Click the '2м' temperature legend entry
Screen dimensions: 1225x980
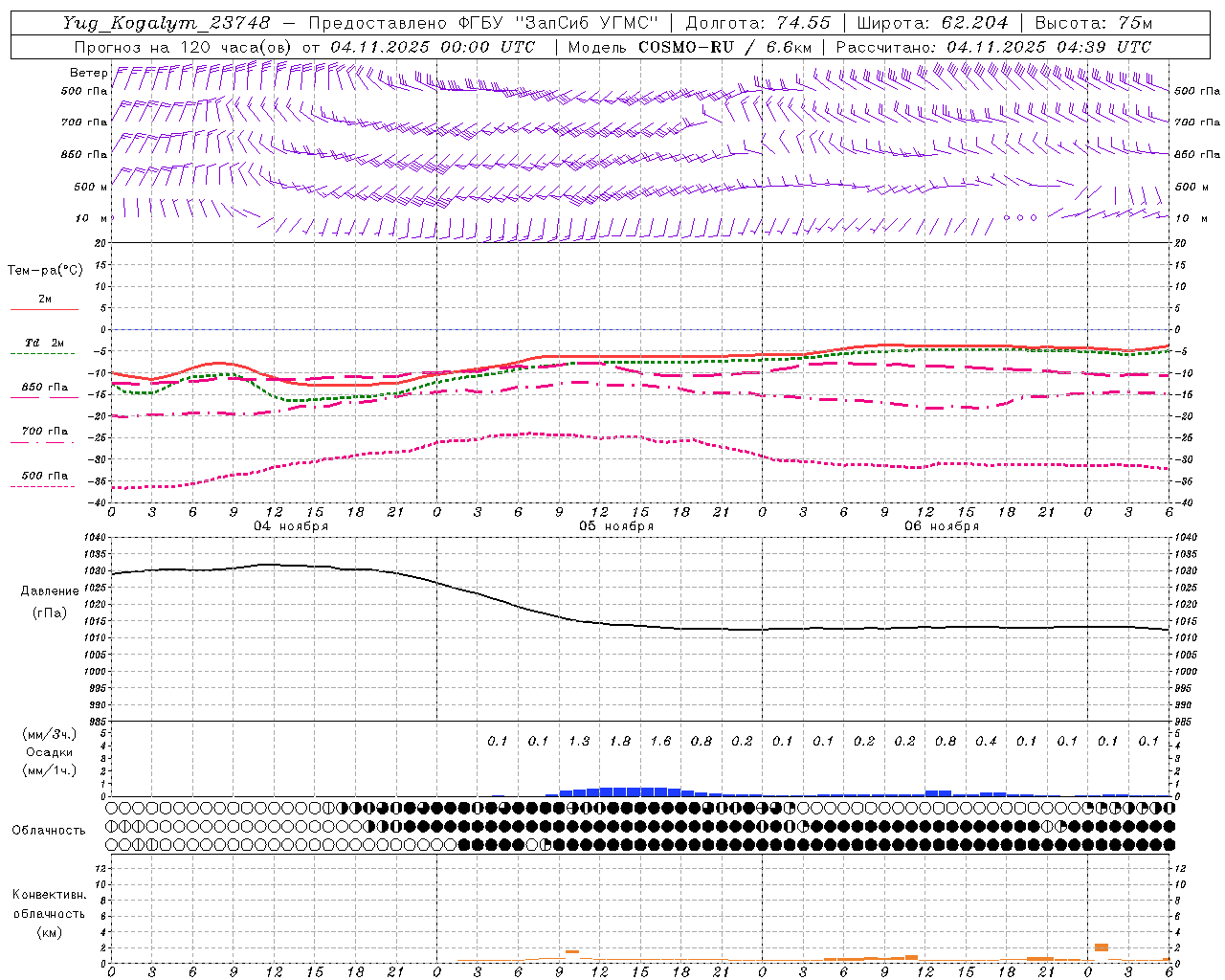point(45,300)
